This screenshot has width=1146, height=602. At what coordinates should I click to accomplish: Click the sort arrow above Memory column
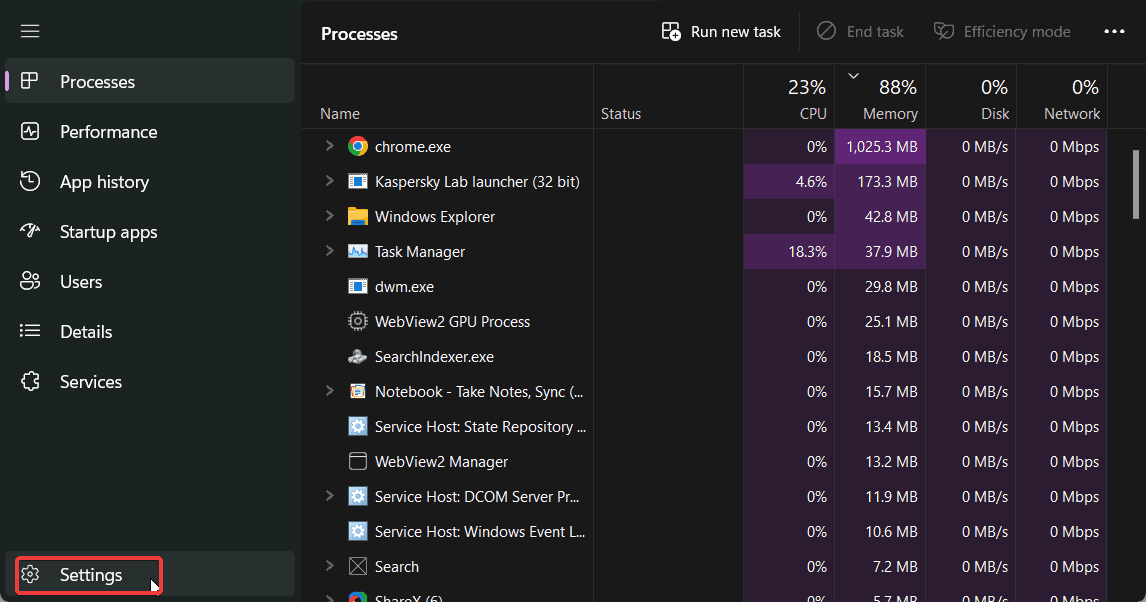(x=853, y=76)
